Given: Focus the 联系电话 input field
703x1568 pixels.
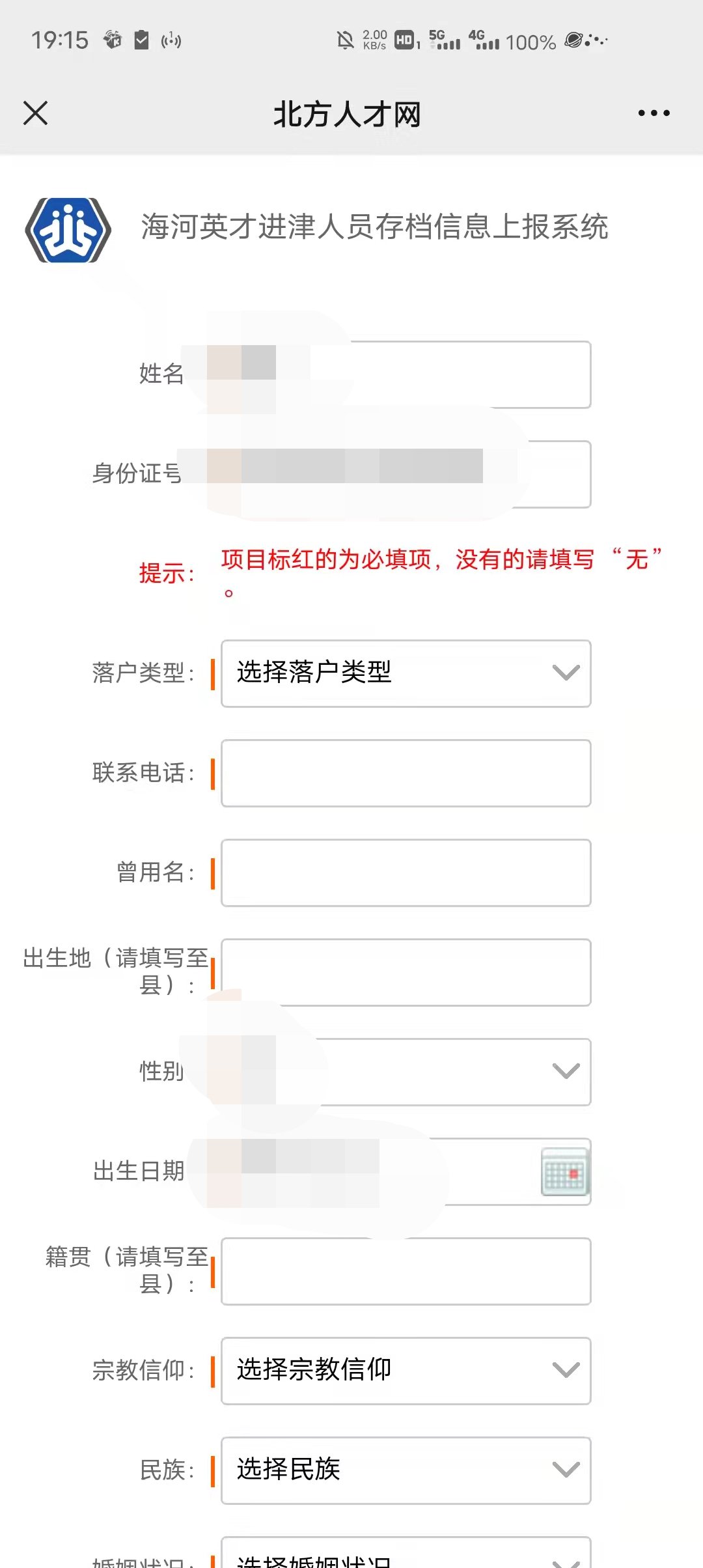Looking at the screenshot, I should click(406, 773).
